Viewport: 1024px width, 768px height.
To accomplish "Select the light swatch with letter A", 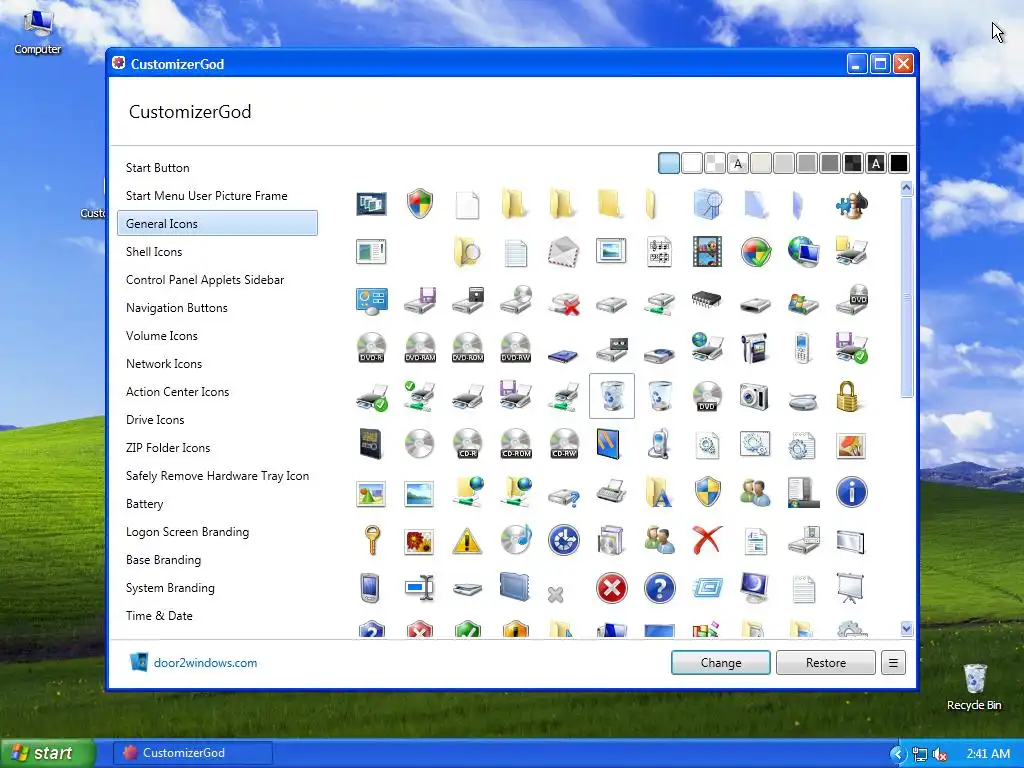I will (738, 163).
